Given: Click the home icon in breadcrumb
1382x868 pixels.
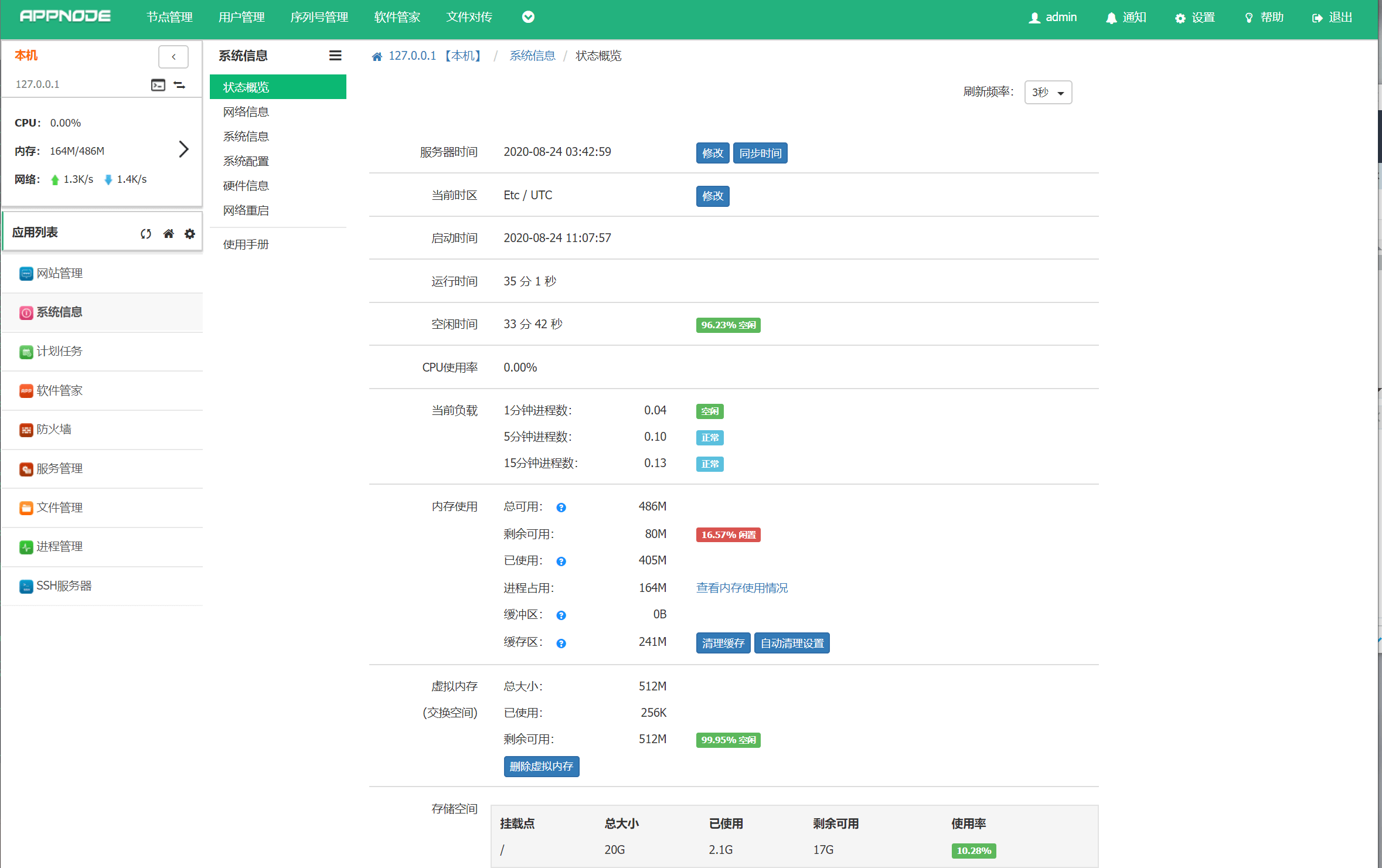Looking at the screenshot, I should click(x=377, y=56).
